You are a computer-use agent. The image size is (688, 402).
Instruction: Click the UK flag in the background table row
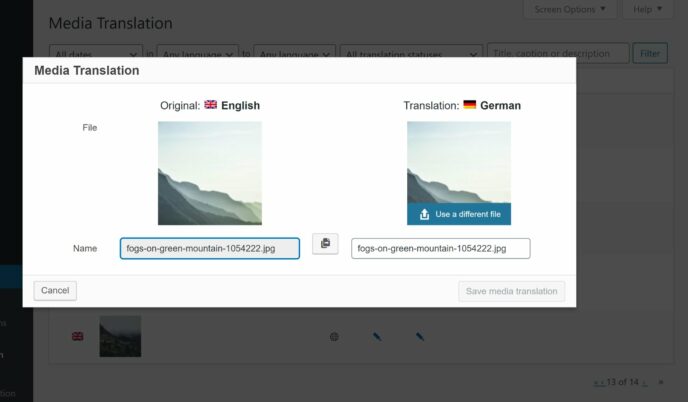coord(78,336)
